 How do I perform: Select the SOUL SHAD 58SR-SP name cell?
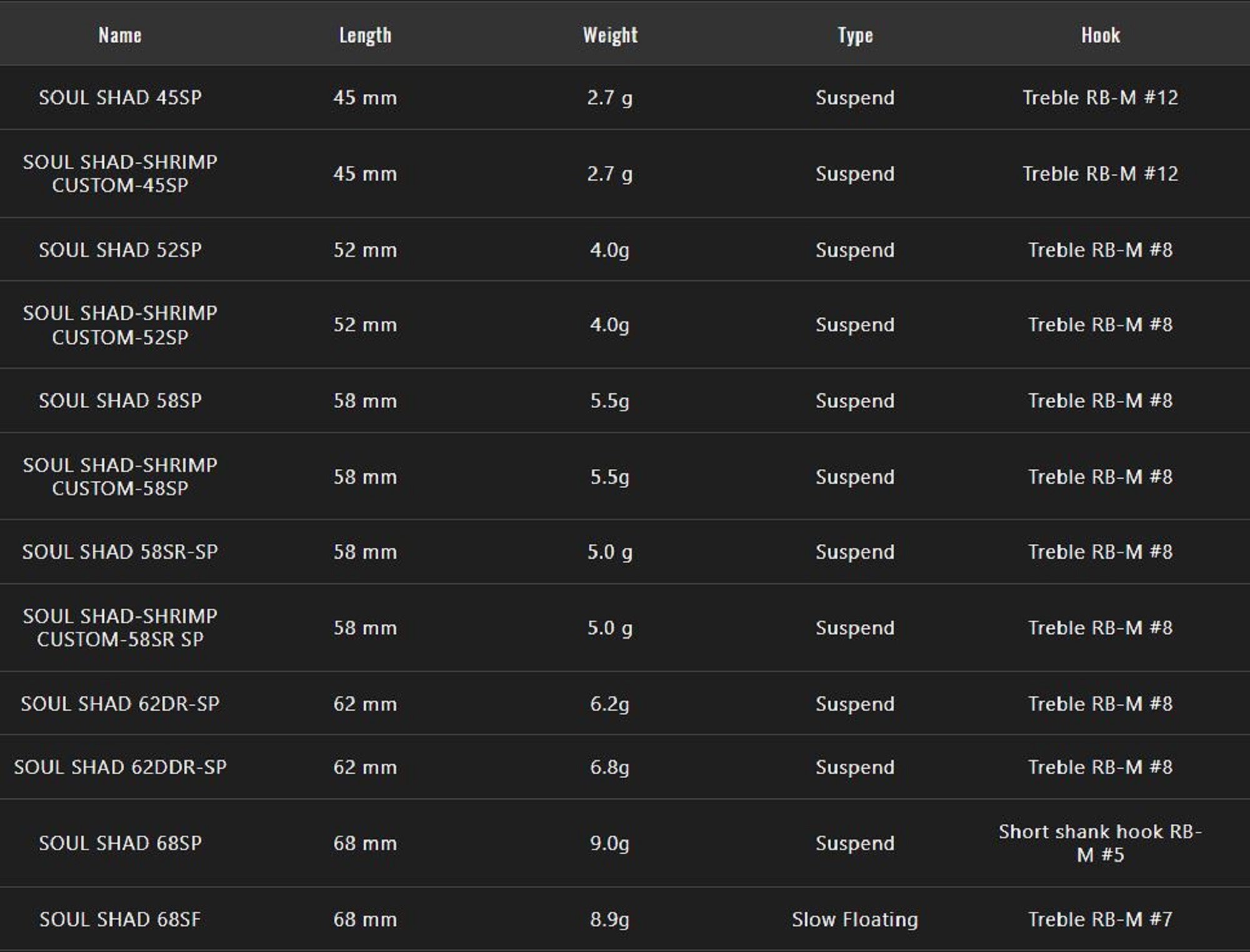(x=120, y=552)
